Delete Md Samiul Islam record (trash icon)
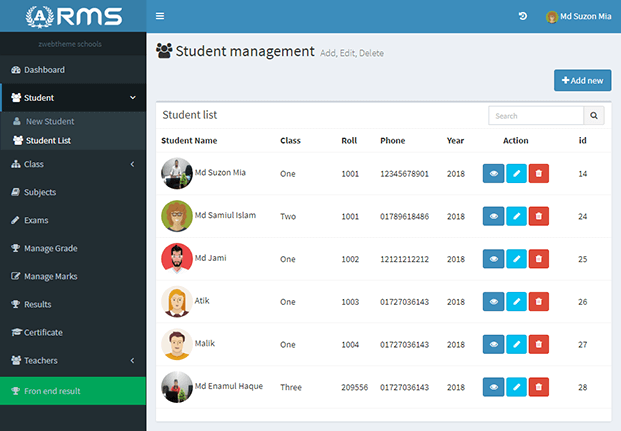Image resolution: width=621 pixels, height=431 pixels. 539,216
